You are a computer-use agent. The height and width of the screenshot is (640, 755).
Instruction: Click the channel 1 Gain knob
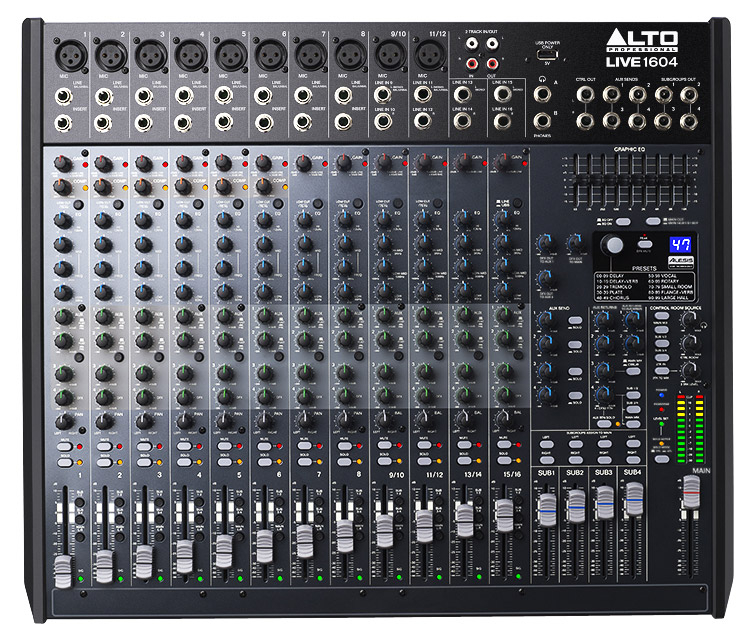(x=62, y=162)
